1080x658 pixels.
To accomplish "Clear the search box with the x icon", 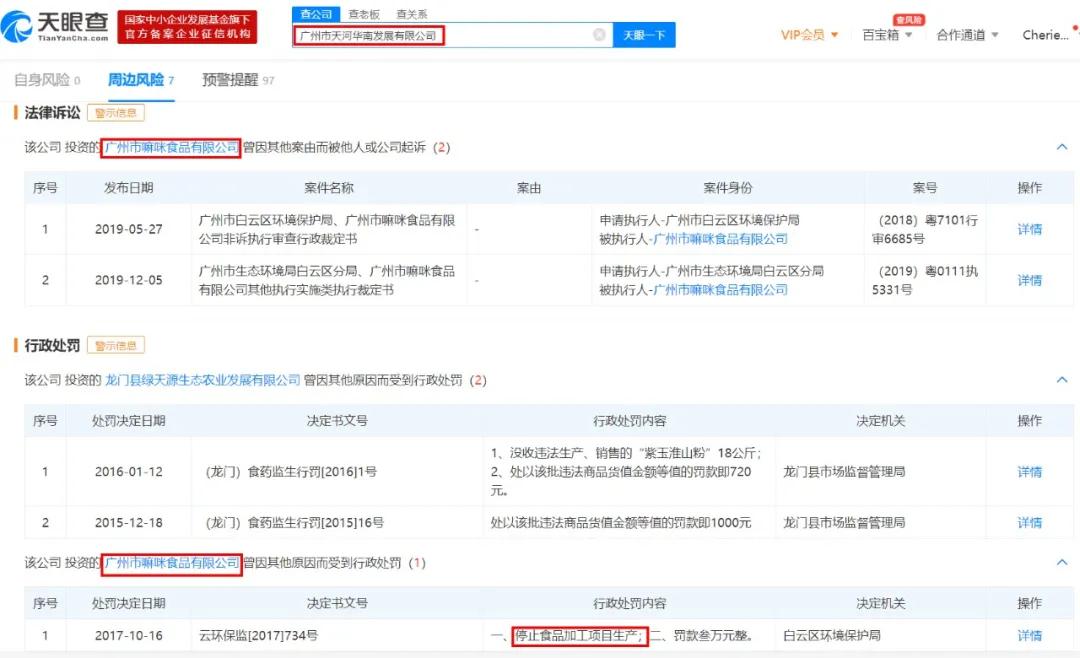I will coord(600,34).
